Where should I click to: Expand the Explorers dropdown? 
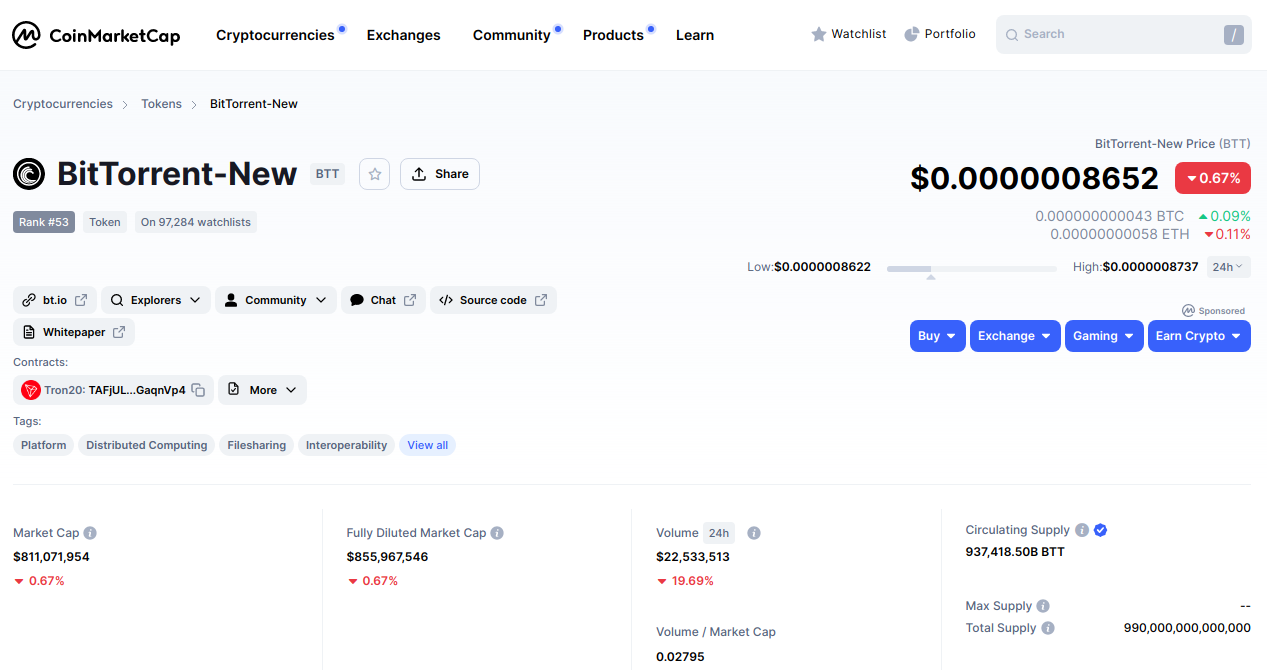(x=156, y=300)
